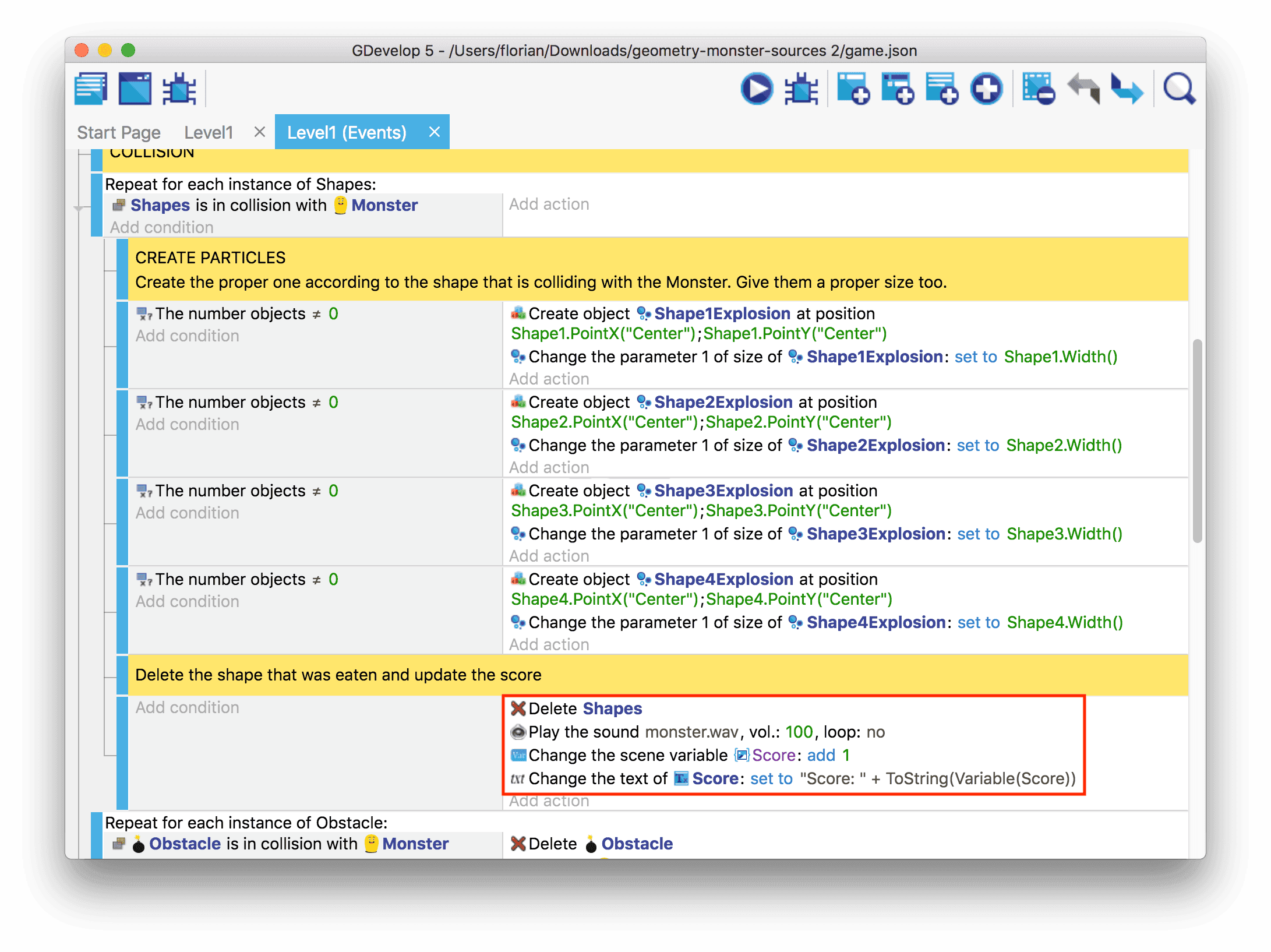Click Add condition under Shapes collision
The height and width of the screenshot is (952, 1271).
(162, 227)
